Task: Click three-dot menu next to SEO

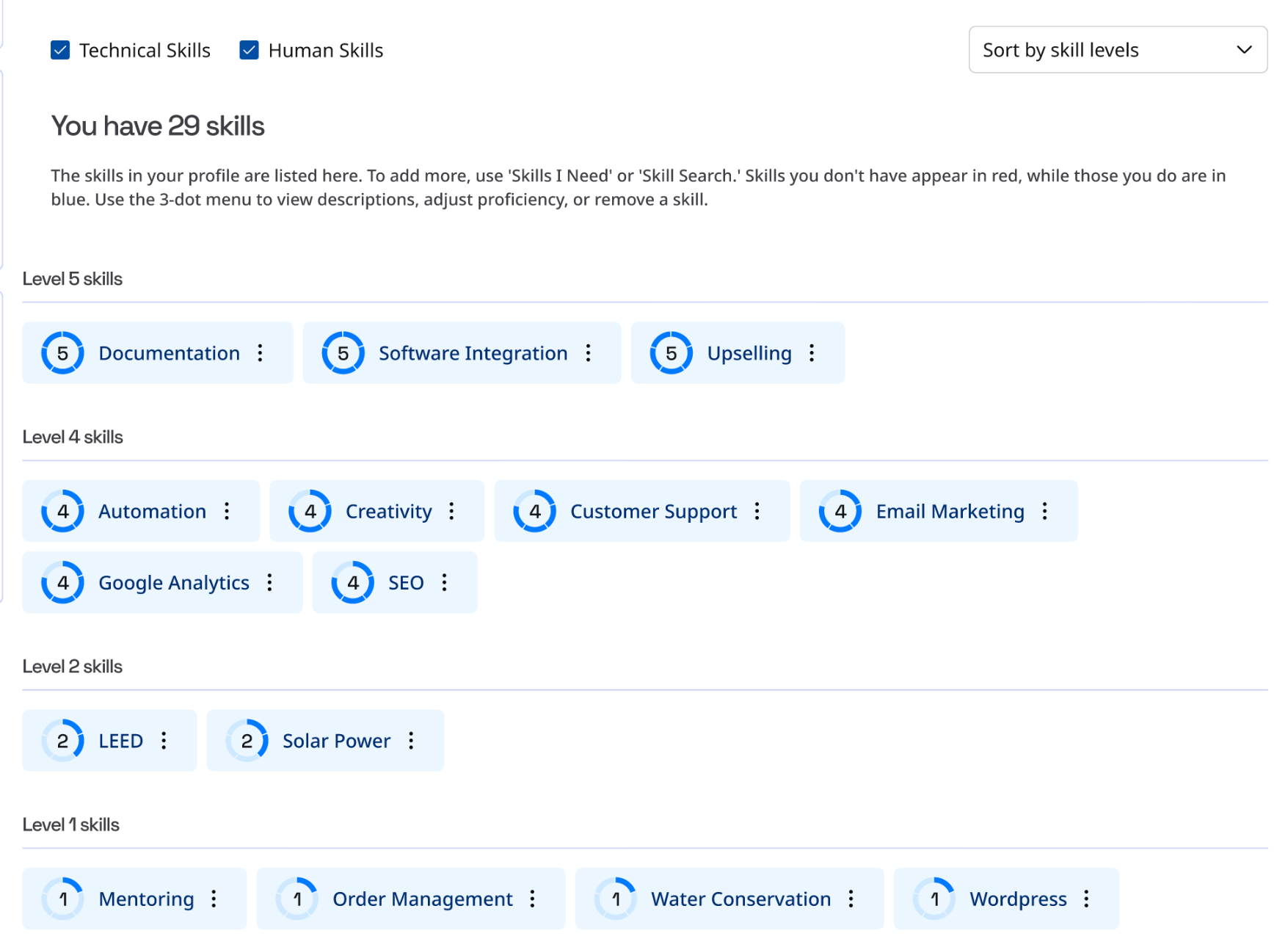Action: point(445,582)
